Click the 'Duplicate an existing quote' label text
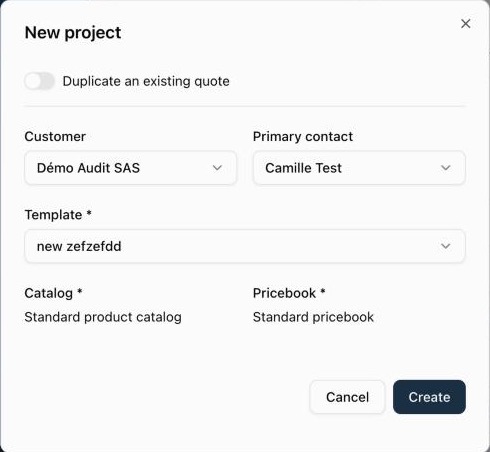The height and width of the screenshot is (452, 490). click(x=146, y=81)
